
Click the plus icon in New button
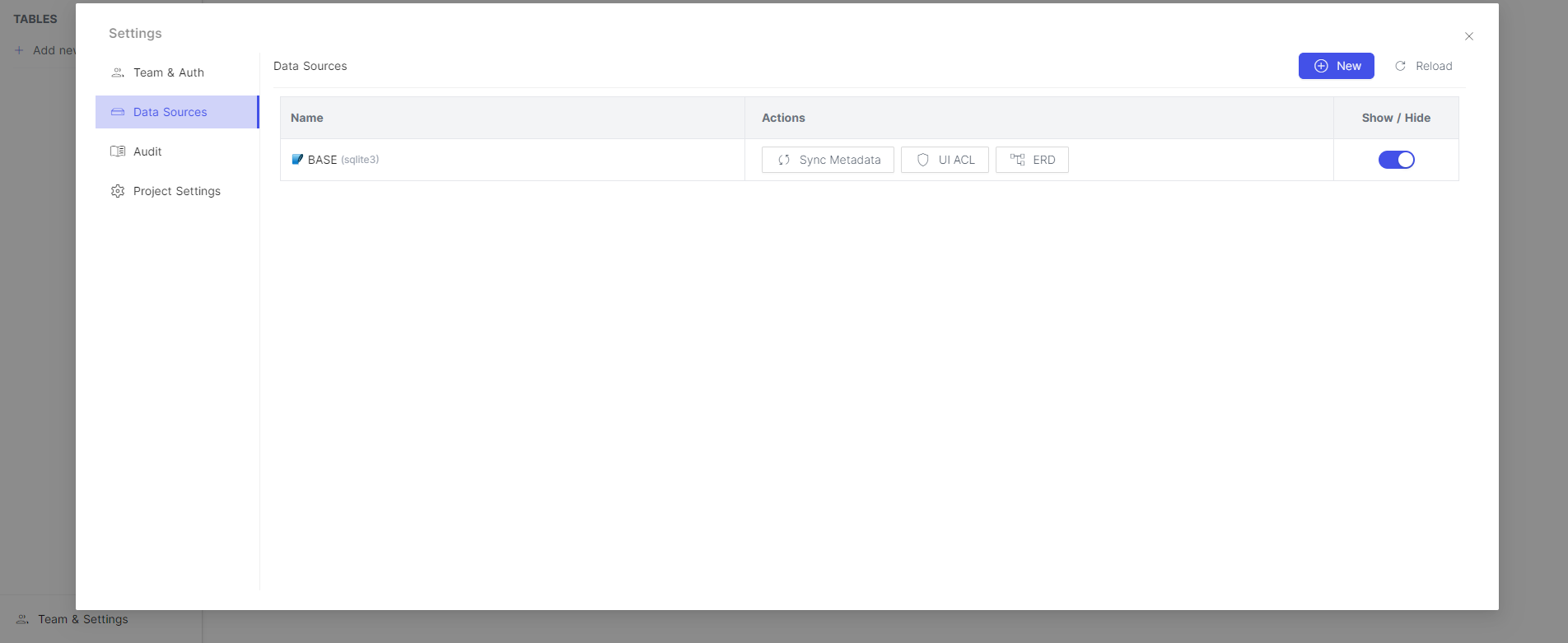(x=1321, y=66)
